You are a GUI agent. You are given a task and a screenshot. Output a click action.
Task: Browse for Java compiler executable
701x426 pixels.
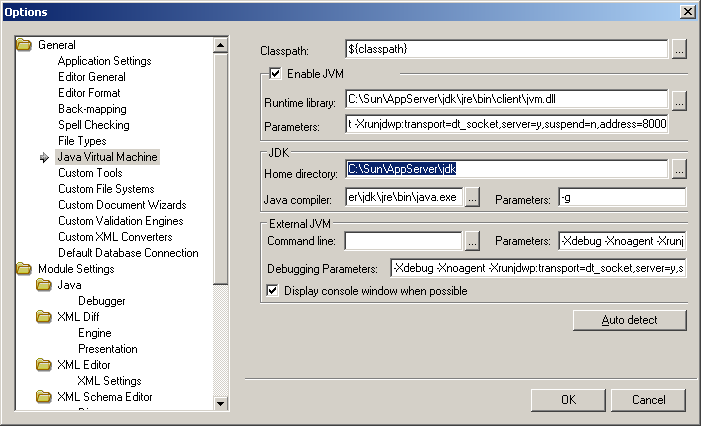tap(472, 197)
